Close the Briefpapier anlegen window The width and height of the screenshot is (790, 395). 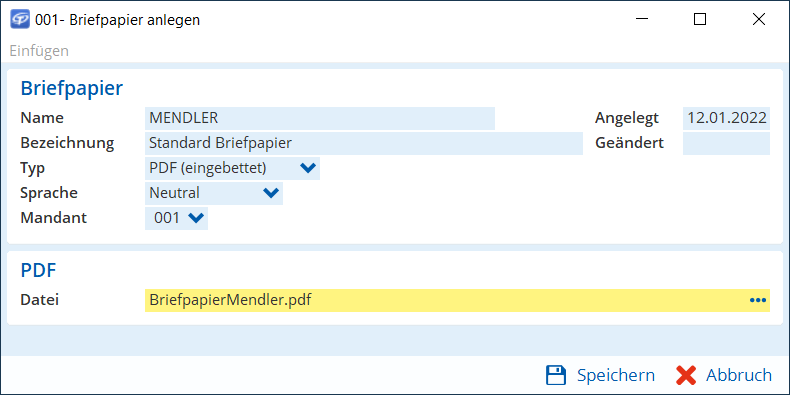pos(759,20)
